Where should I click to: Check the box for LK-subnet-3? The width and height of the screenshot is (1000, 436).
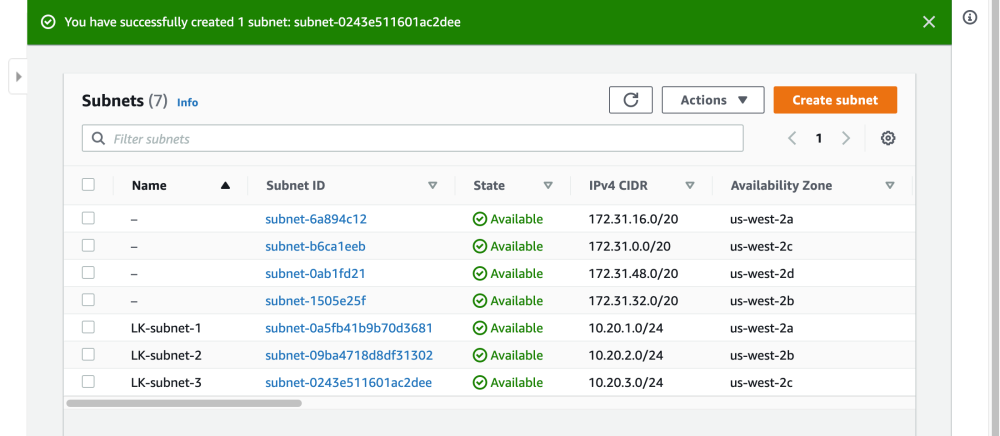click(x=89, y=382)
